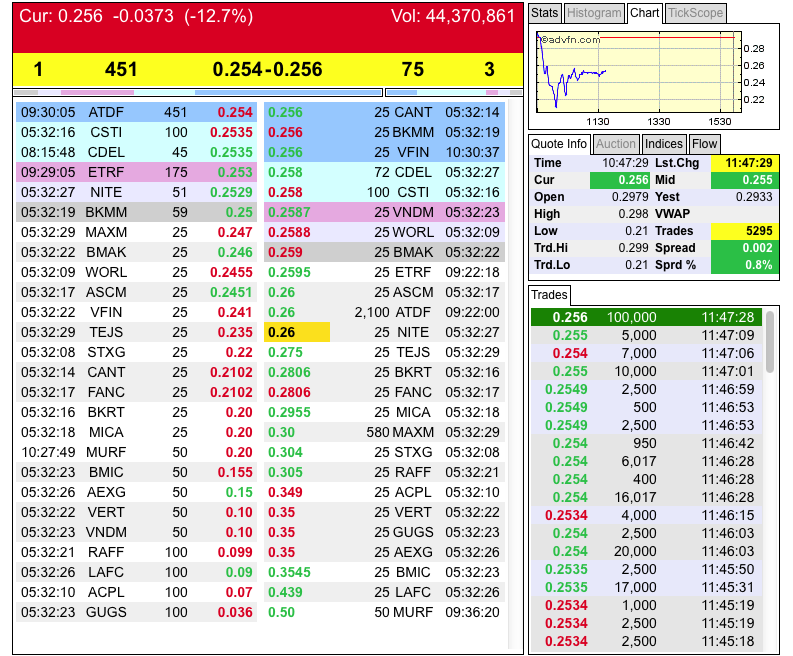Click the bid-ask 0.254-0.256 yellow bar

[268, 69]
